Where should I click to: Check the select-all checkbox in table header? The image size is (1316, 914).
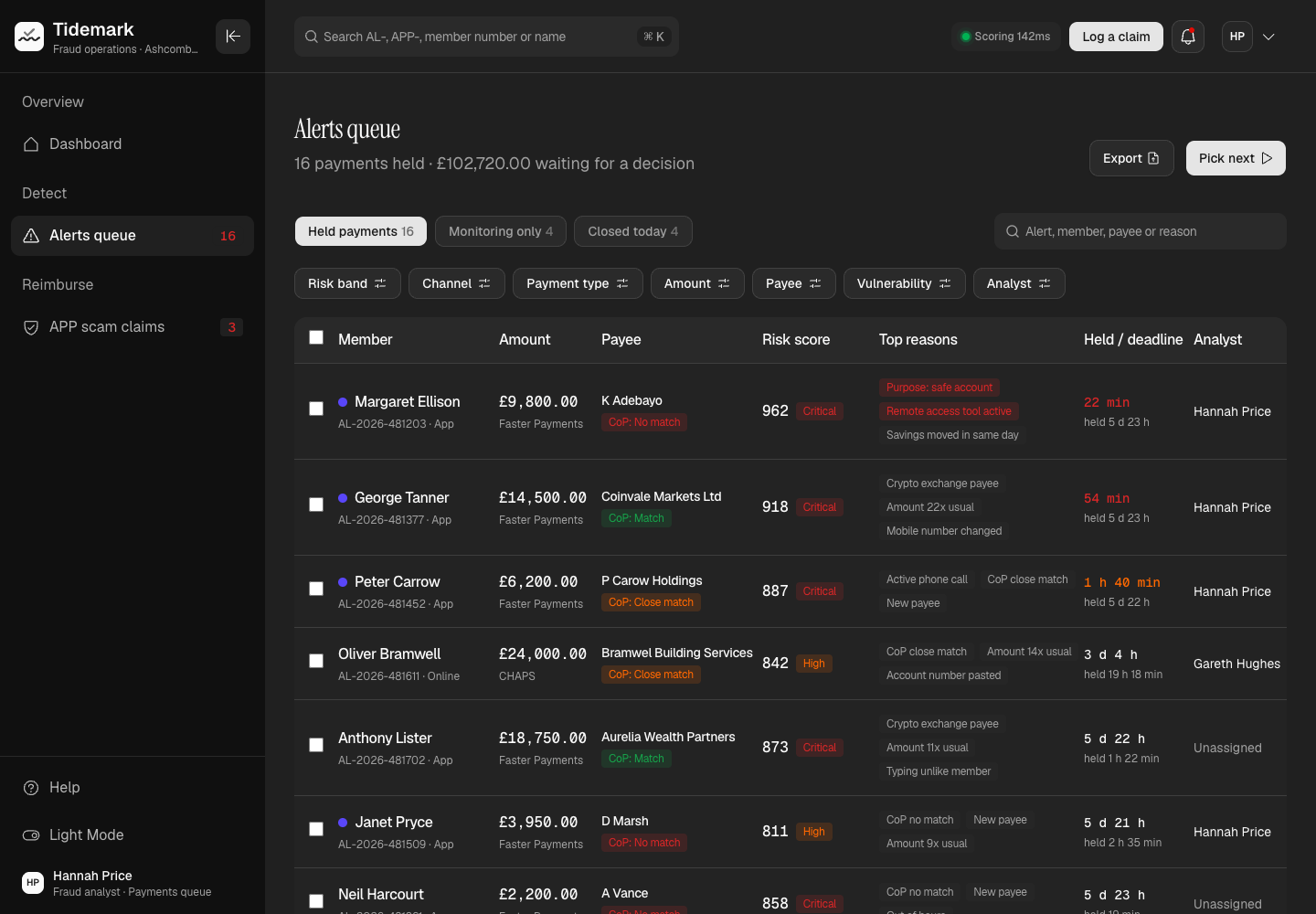point(316,337)
